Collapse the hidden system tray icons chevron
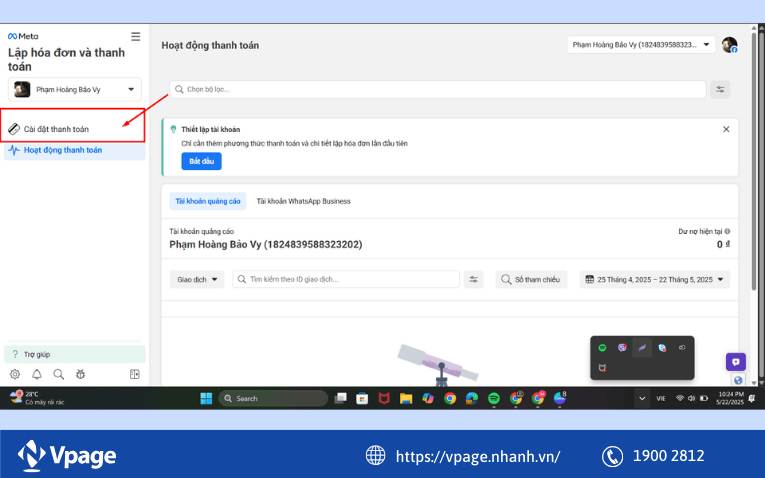Image resolution: width=765 pixels, height=478 pixels. coord(642,398)
